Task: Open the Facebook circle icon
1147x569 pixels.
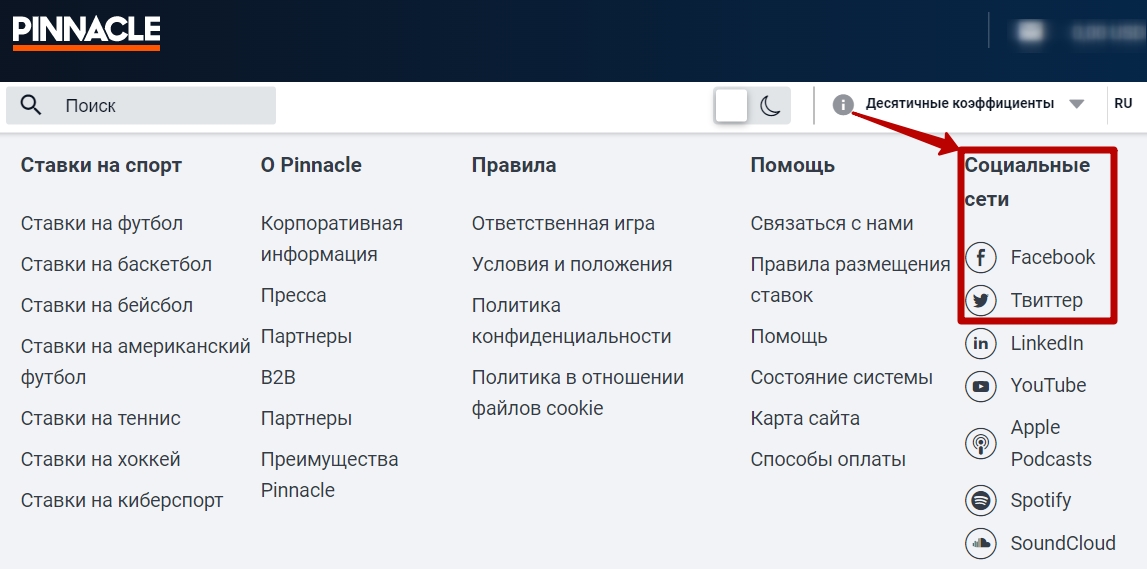Action: pyautogui.click(x=981, y=257)
